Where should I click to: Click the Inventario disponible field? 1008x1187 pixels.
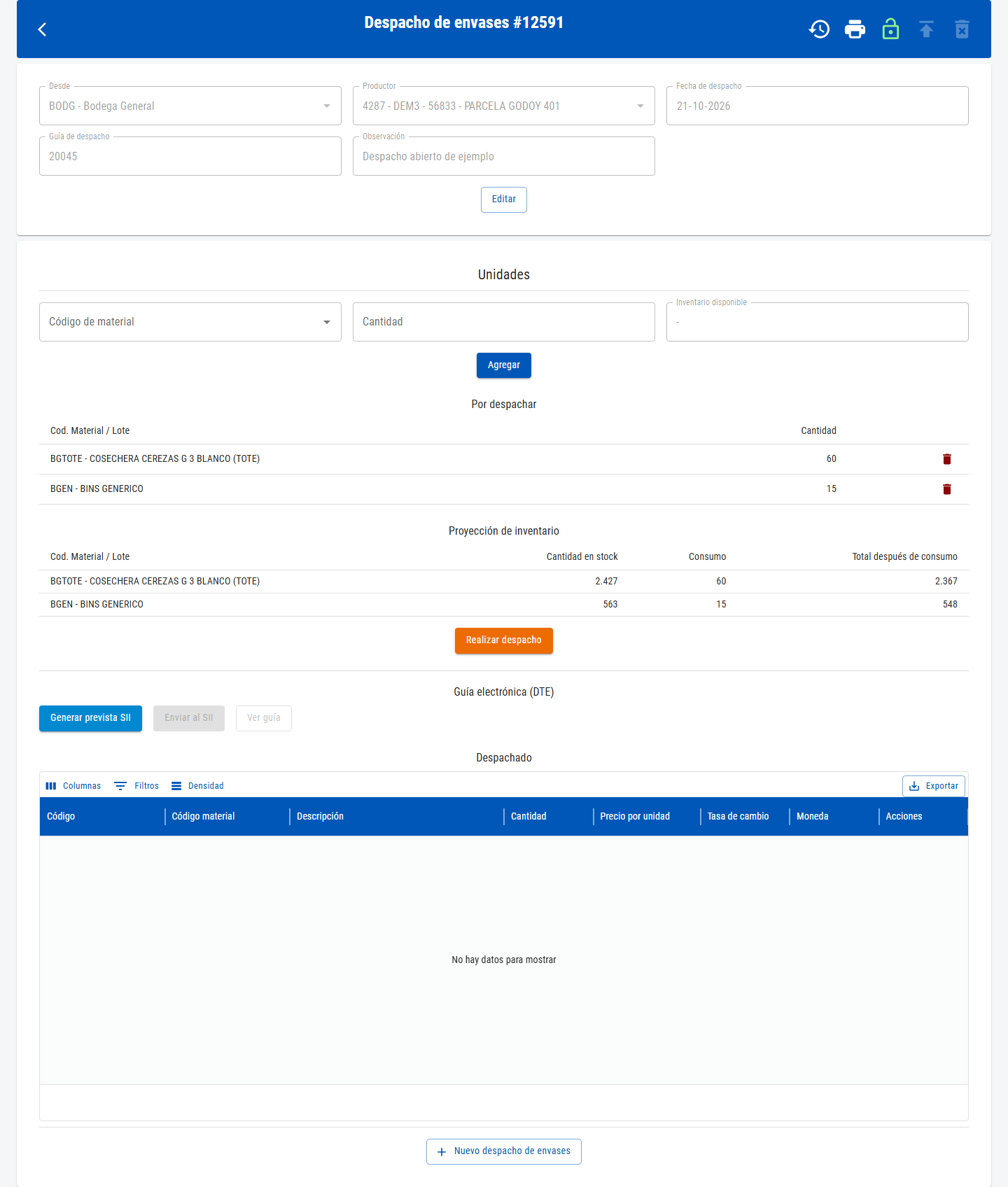pos(818,322)
